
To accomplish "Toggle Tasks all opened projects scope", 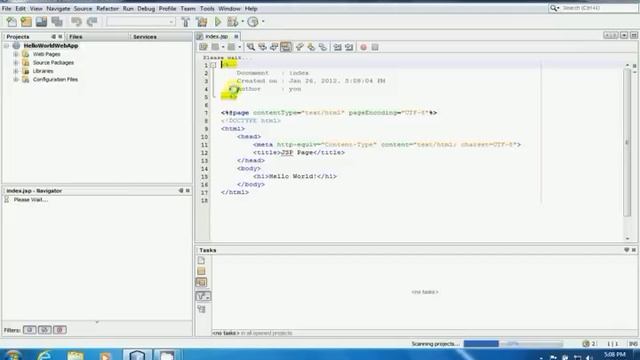I will pyautogui.click(x=201, y=282).
